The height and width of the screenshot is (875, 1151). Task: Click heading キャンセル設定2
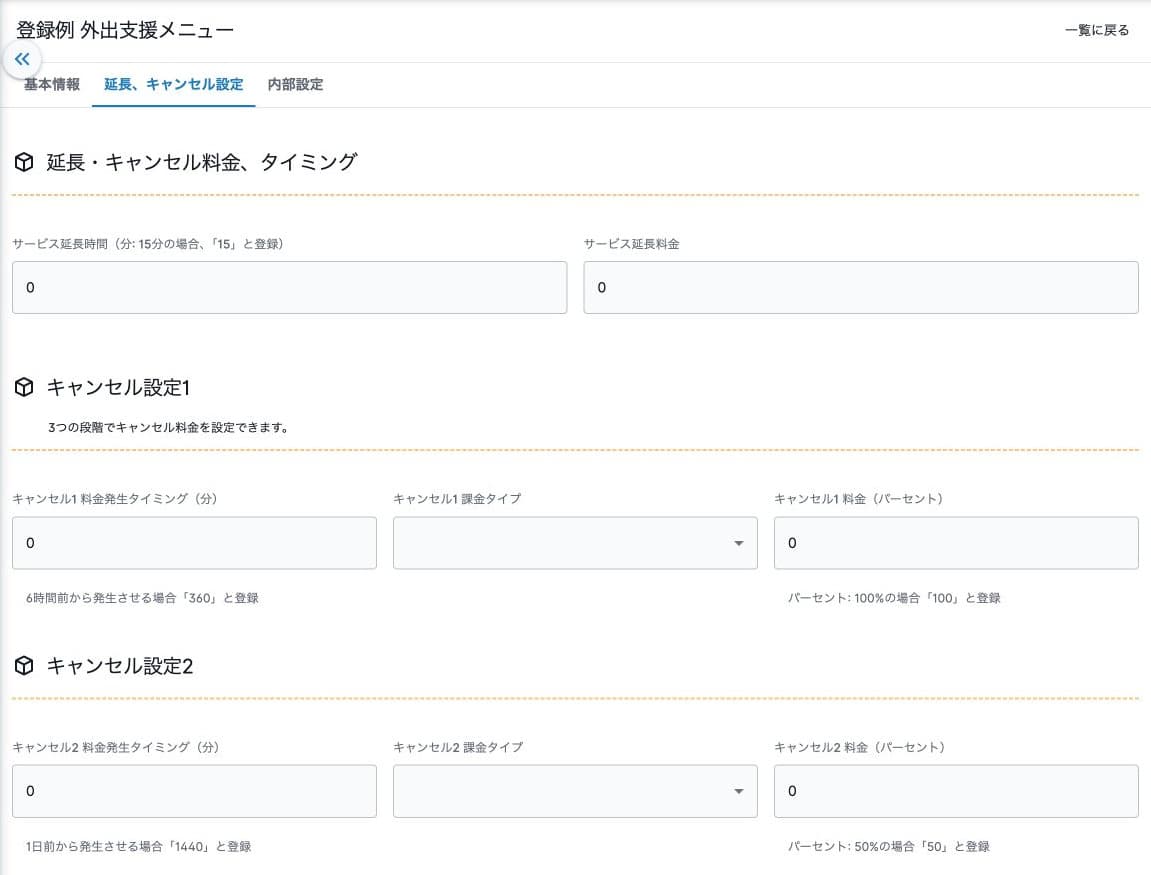120,666
